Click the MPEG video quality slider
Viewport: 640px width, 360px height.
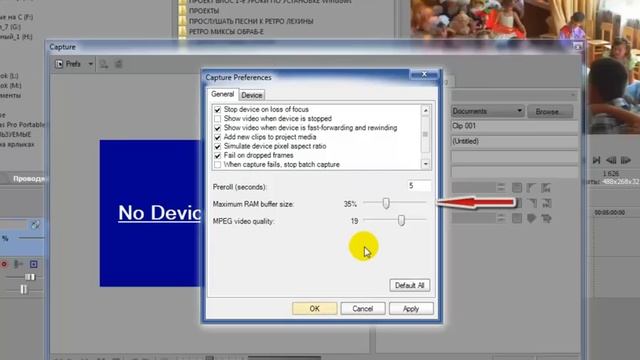(401, 220)
